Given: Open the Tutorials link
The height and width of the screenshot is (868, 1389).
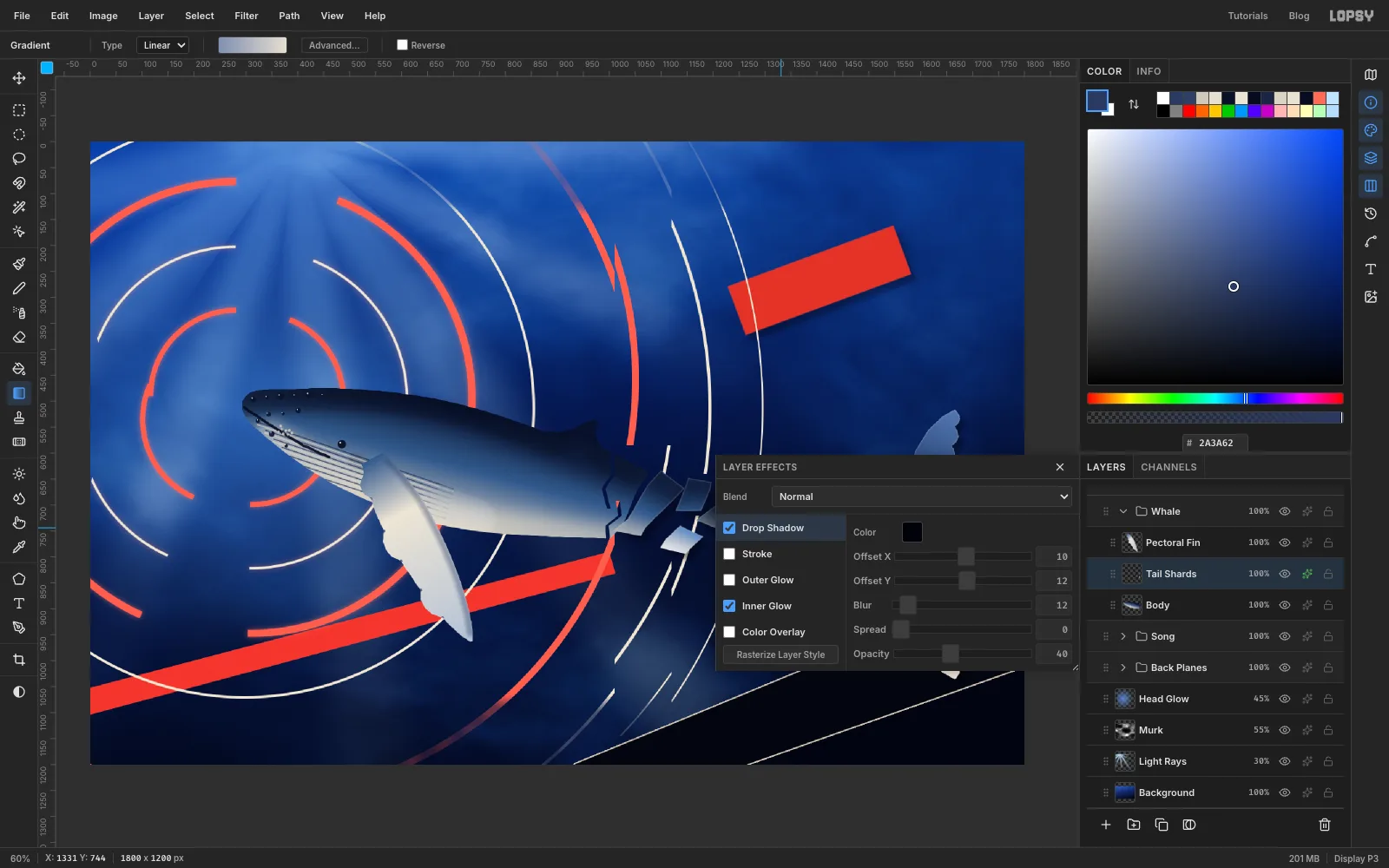Looking at the screenshot, I should tap(1247, 16).
